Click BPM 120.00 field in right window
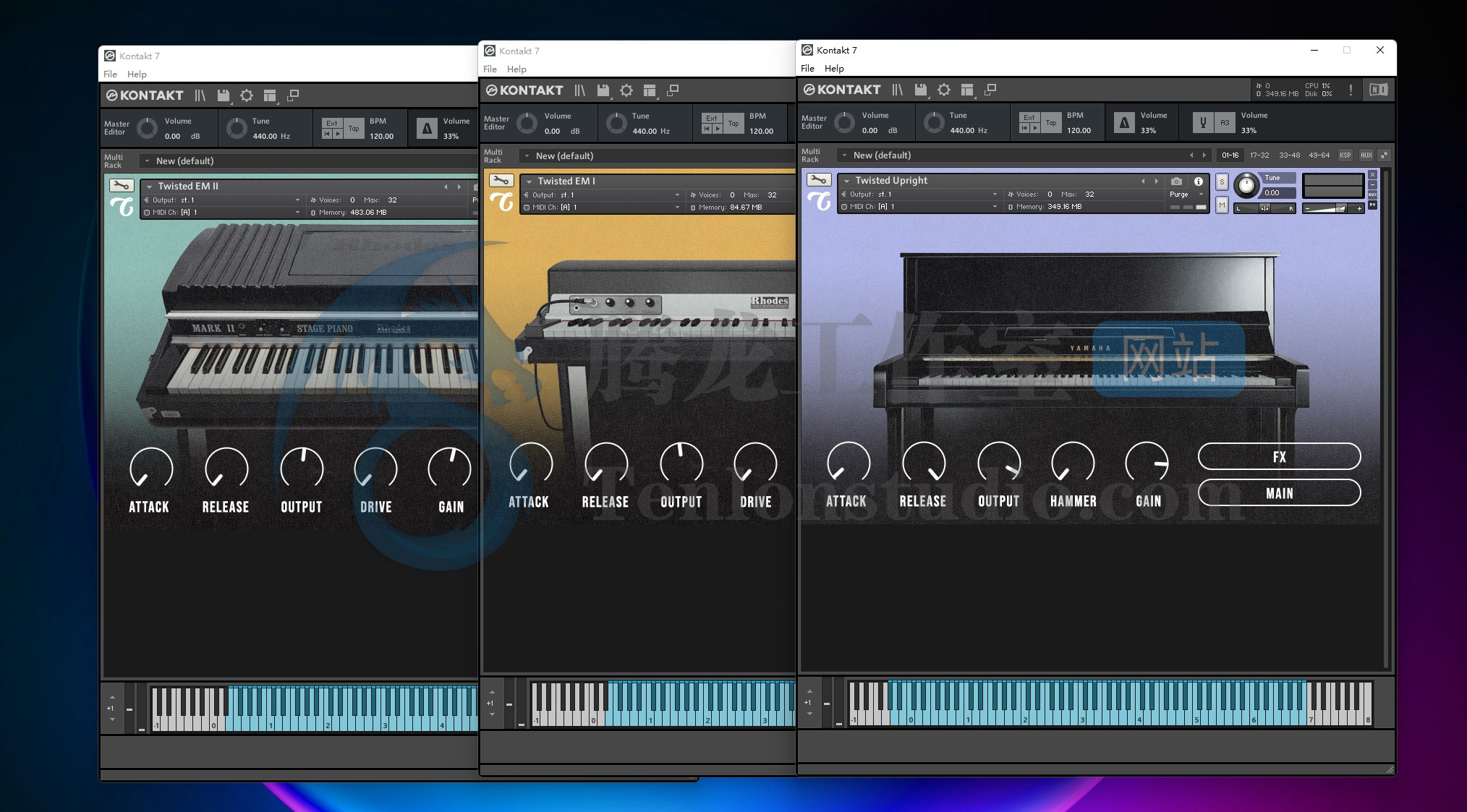The height and width of the screenshot is (812, 1467). click(1078, 131)
